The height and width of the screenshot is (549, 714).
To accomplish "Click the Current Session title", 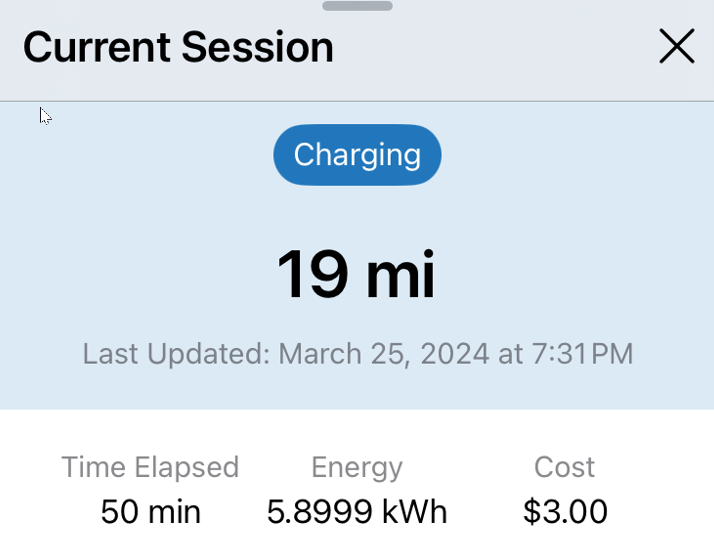I will point(178,47).
